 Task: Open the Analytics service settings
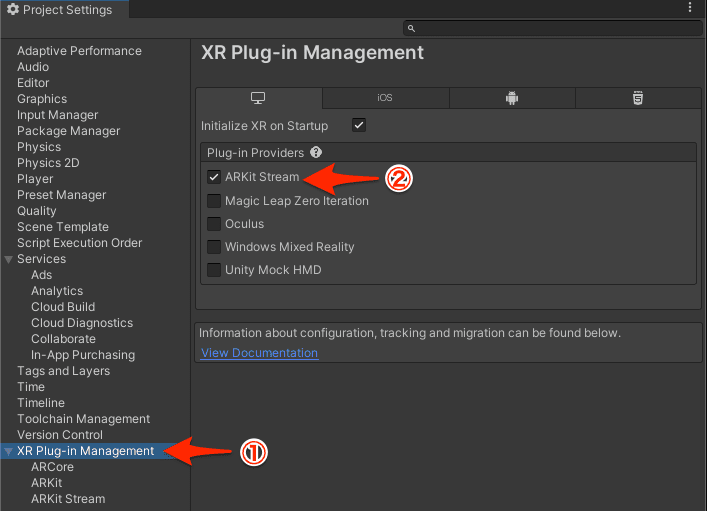[57, 291]
